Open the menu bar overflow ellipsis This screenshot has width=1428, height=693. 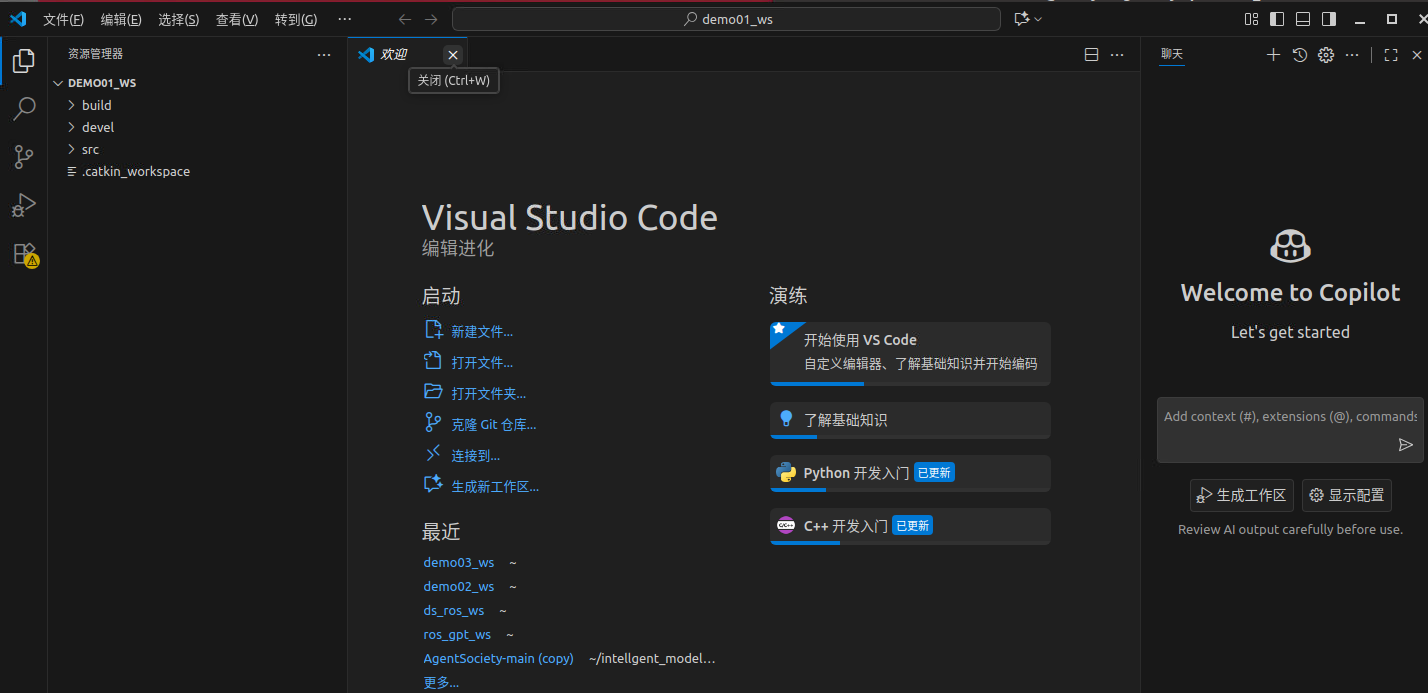click(345, 19)
